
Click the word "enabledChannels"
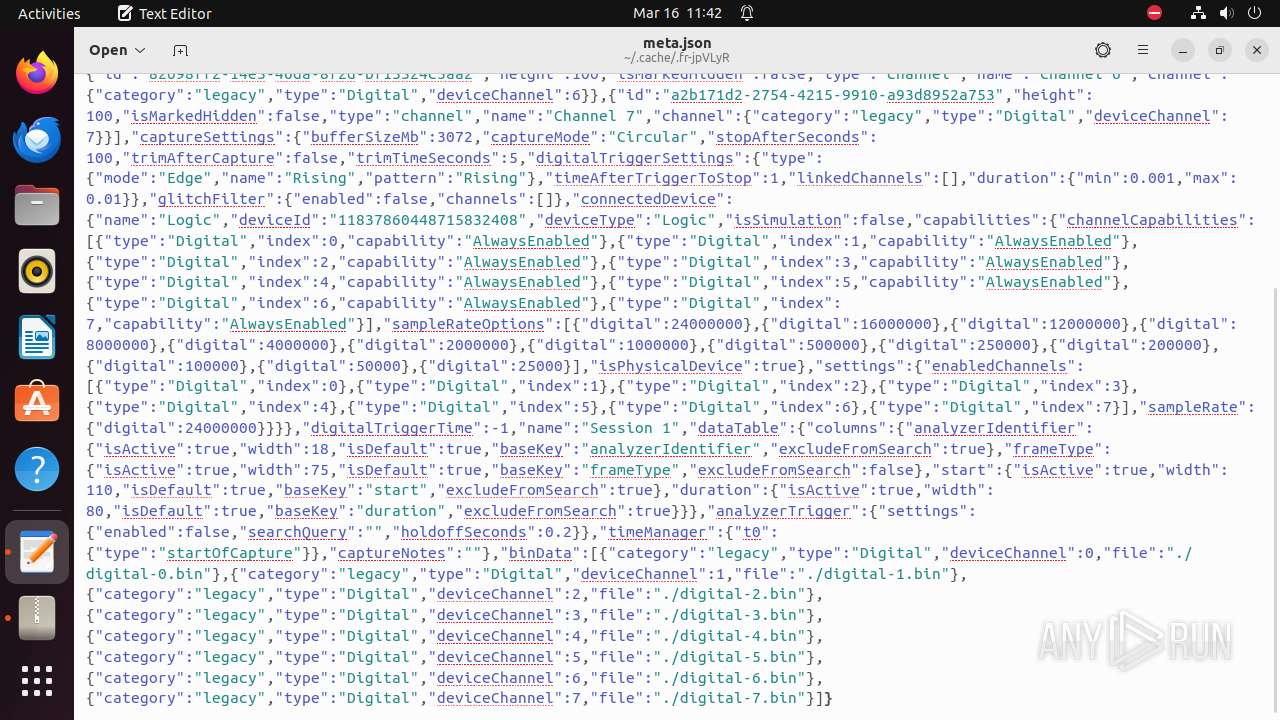tap(998, 366)
